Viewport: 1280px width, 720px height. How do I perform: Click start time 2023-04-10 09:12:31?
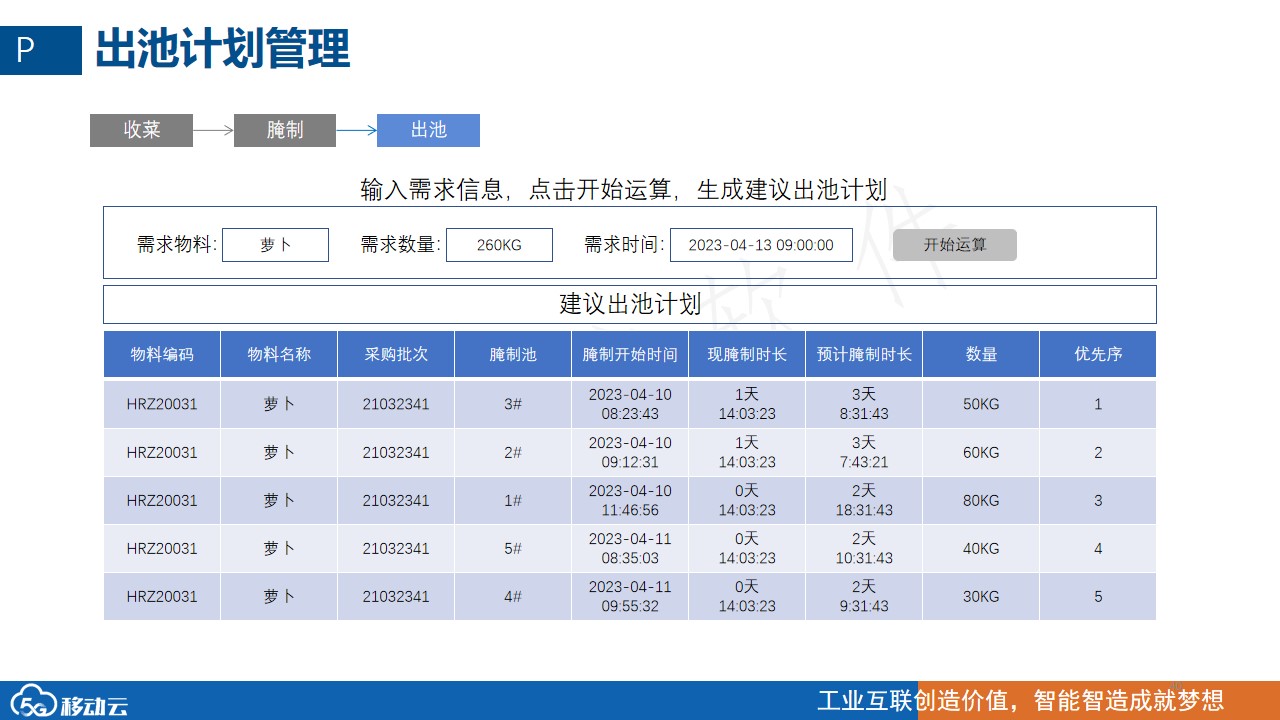(630, 452)
